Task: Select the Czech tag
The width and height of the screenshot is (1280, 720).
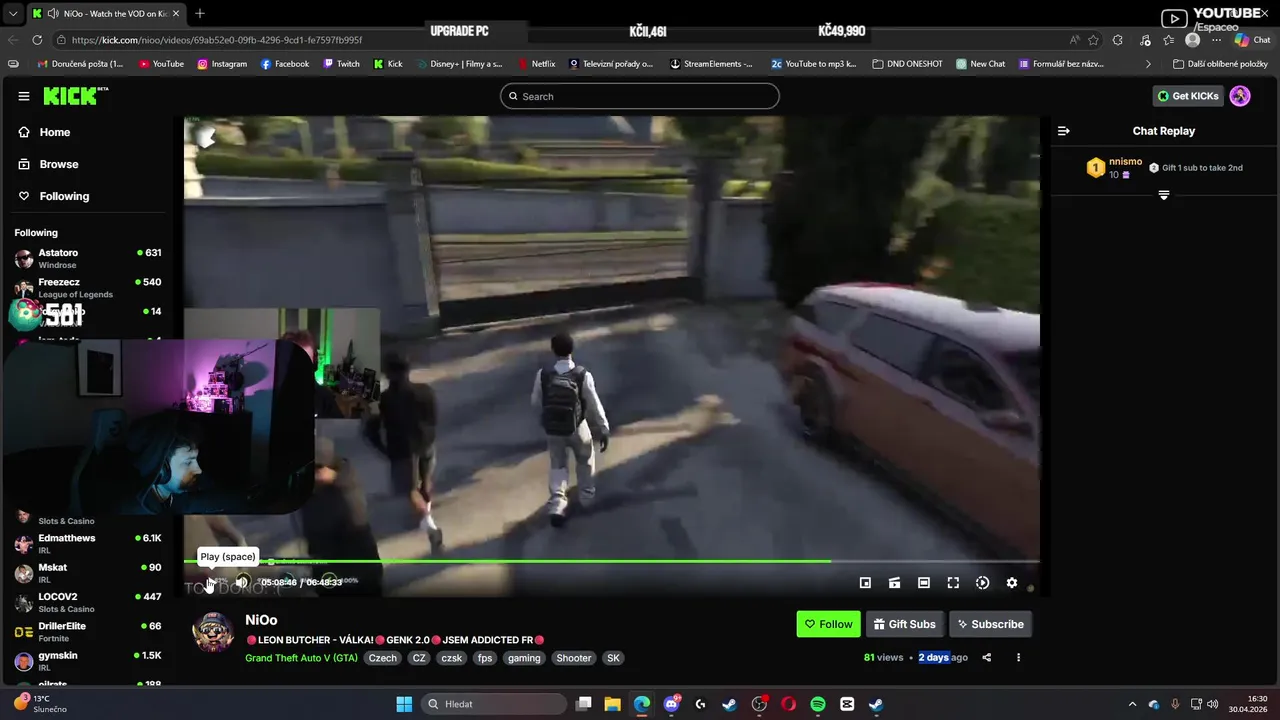Action: [x=382, y=658]
